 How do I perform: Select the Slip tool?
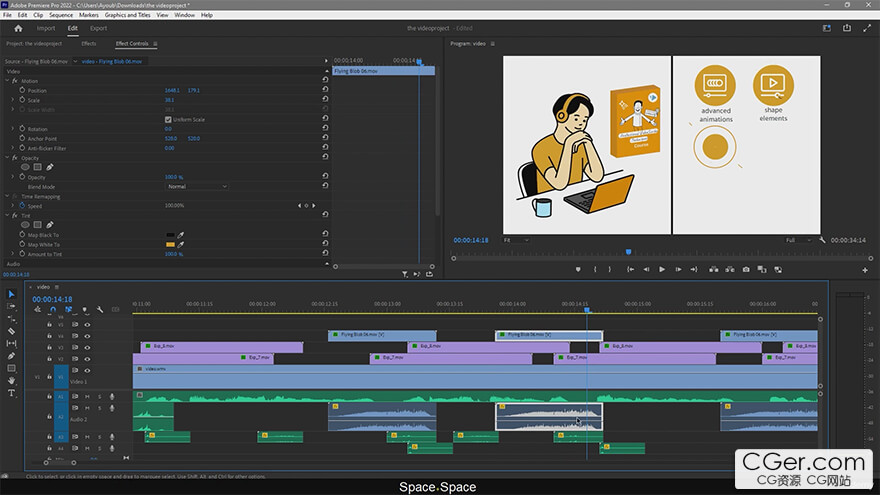(11, 343)
